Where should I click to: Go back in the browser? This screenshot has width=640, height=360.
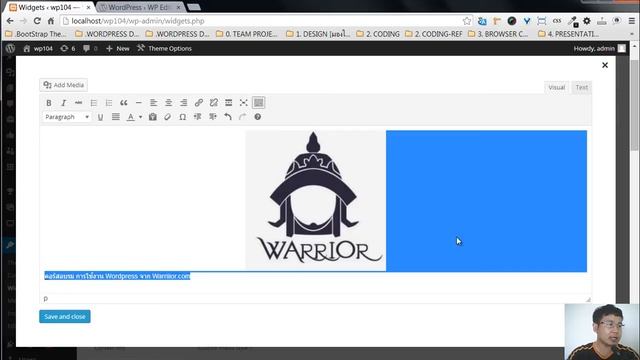tap(10, 21)
